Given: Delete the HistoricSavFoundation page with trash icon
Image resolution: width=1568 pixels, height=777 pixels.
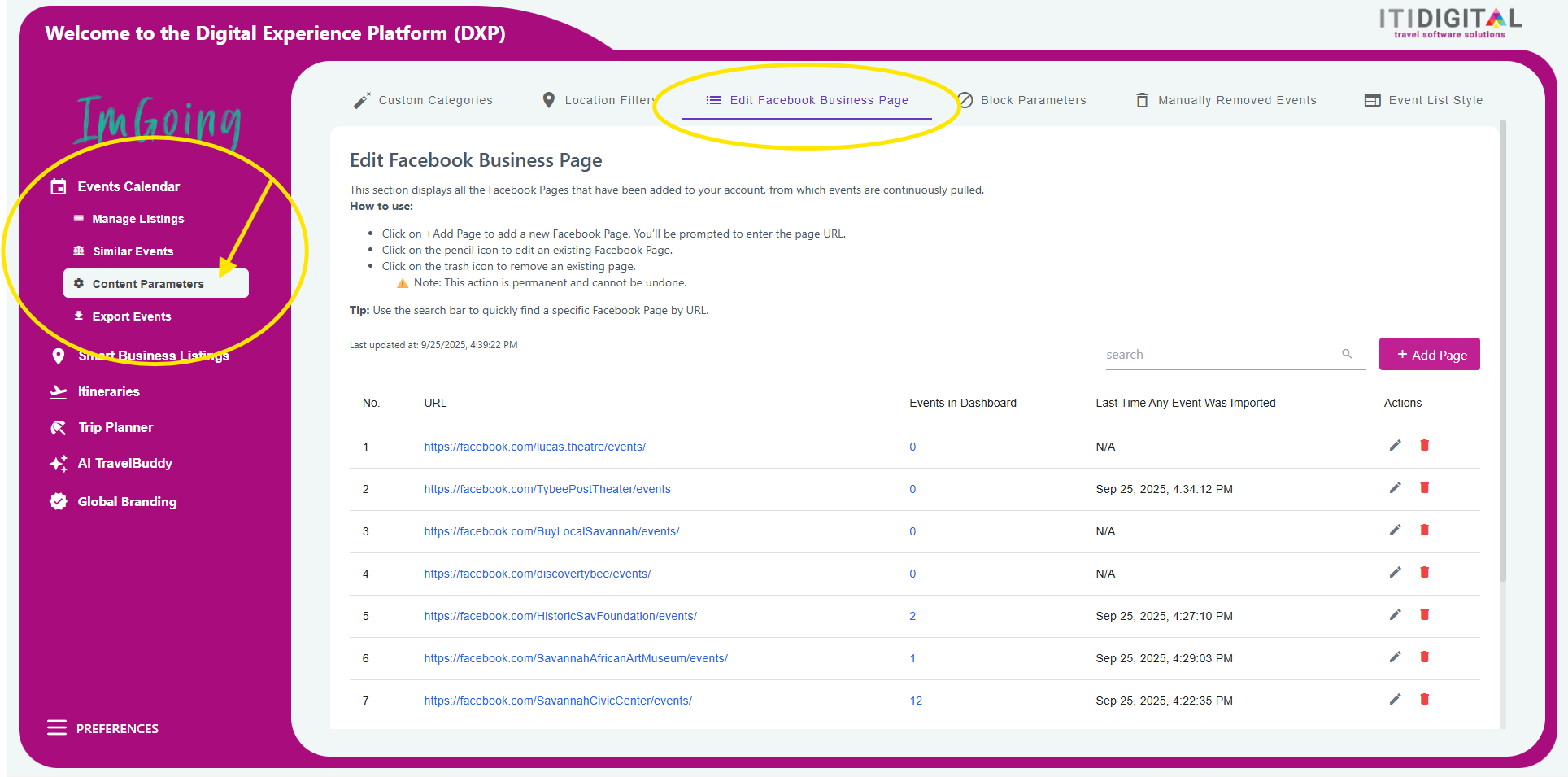Looking at the screenshot, I should point(1425,614).
